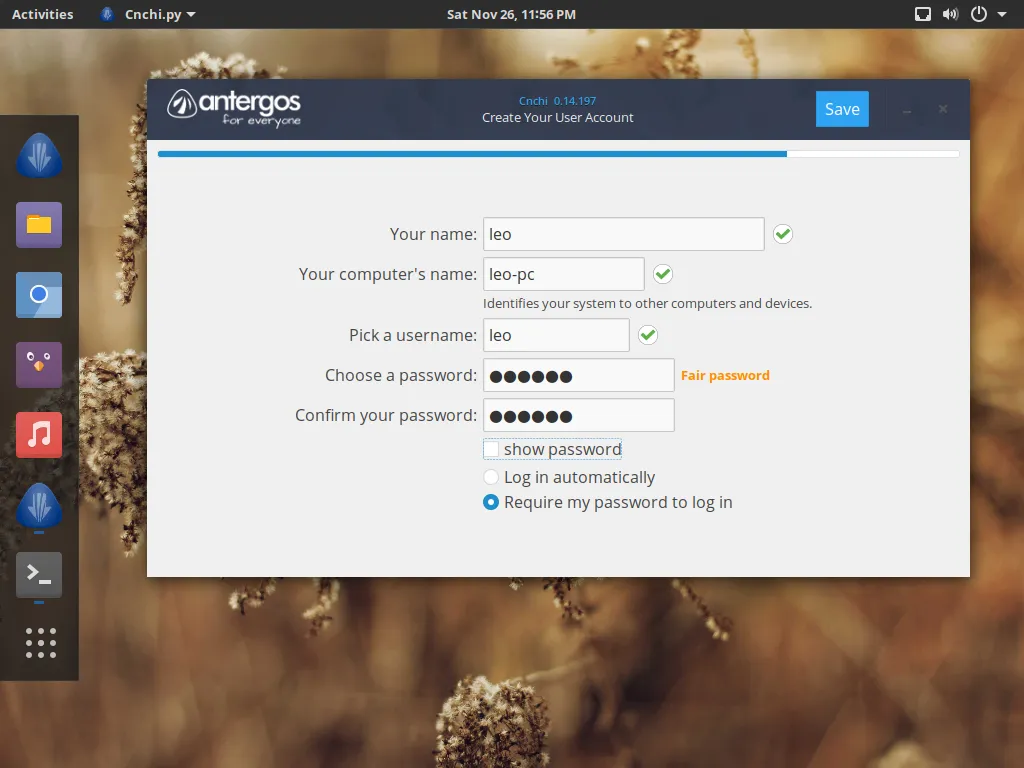Focus the running Cnchi icon below Music
This screenshot has width=1024, height=768.
click(39, 505)
